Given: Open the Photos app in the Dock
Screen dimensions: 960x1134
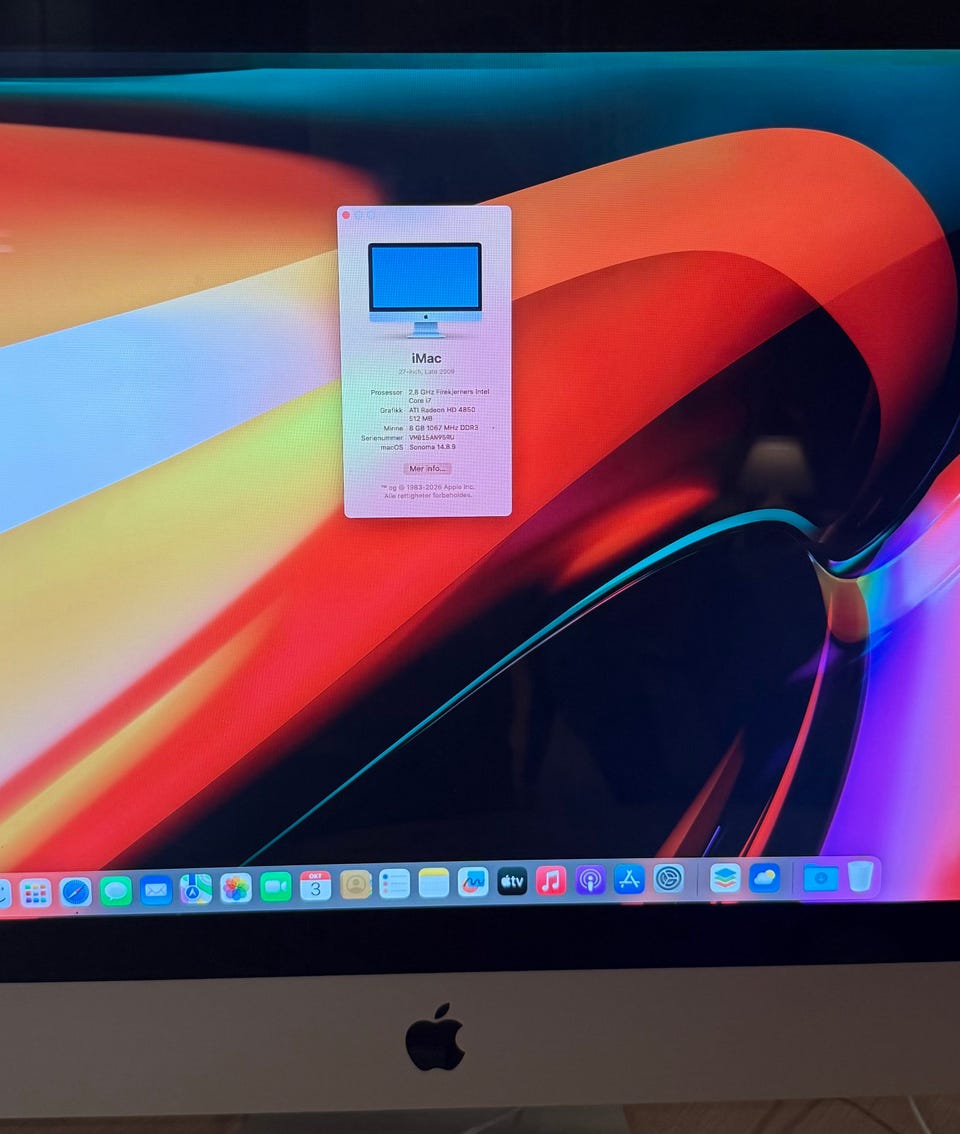Looking at the screenshot, I should [235, 887].
